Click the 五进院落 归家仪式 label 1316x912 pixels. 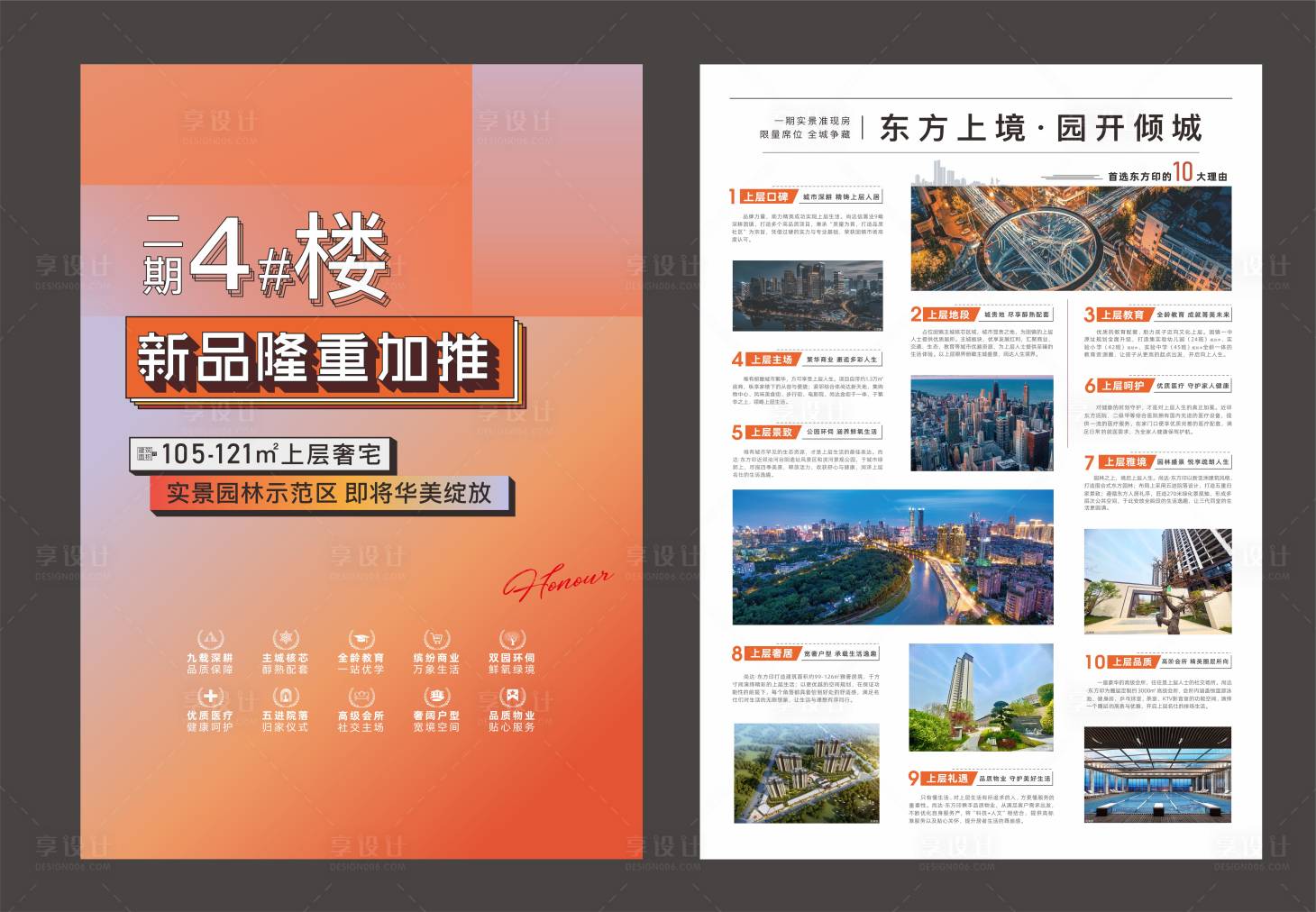click(285, 721)
